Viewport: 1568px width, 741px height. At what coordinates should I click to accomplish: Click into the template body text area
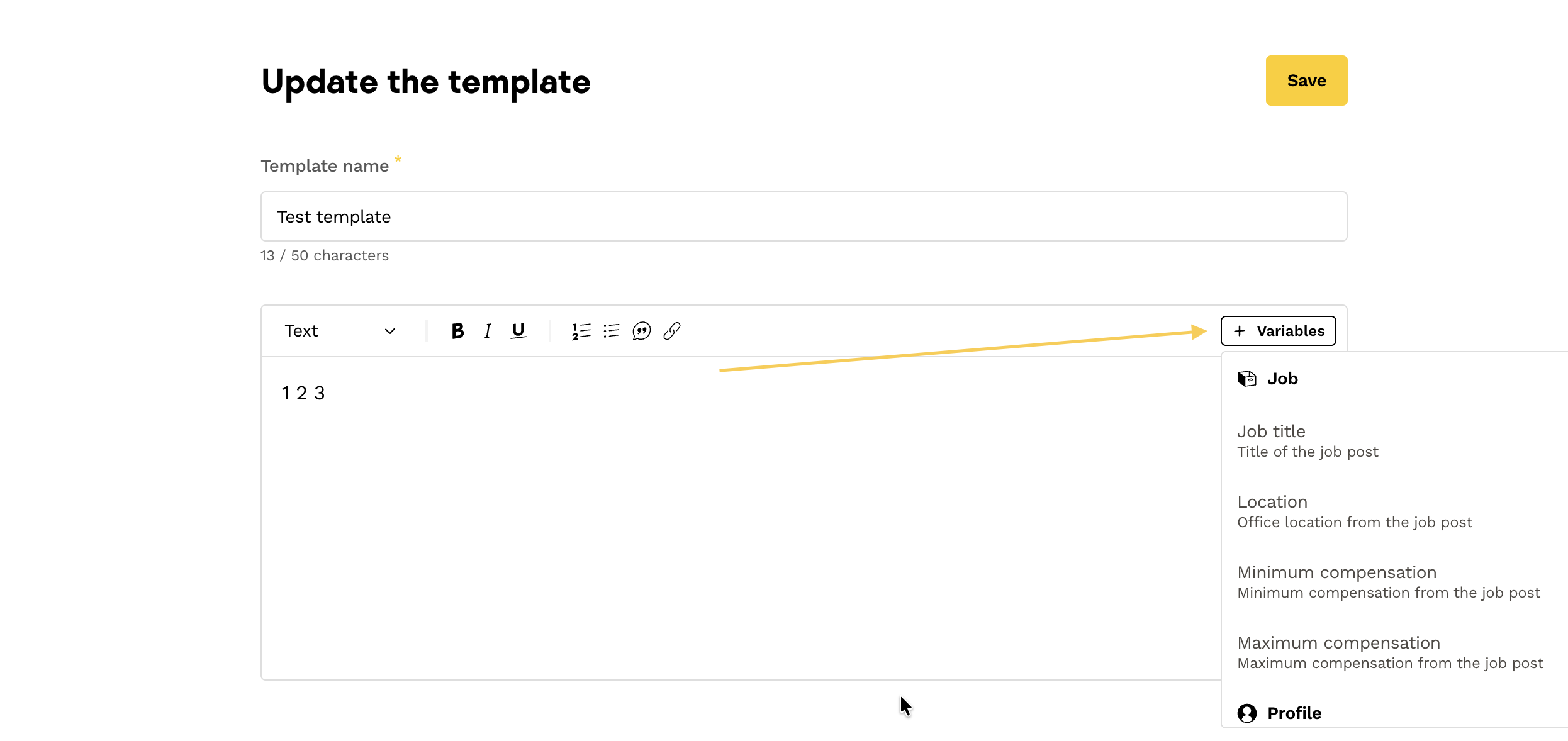692,516
